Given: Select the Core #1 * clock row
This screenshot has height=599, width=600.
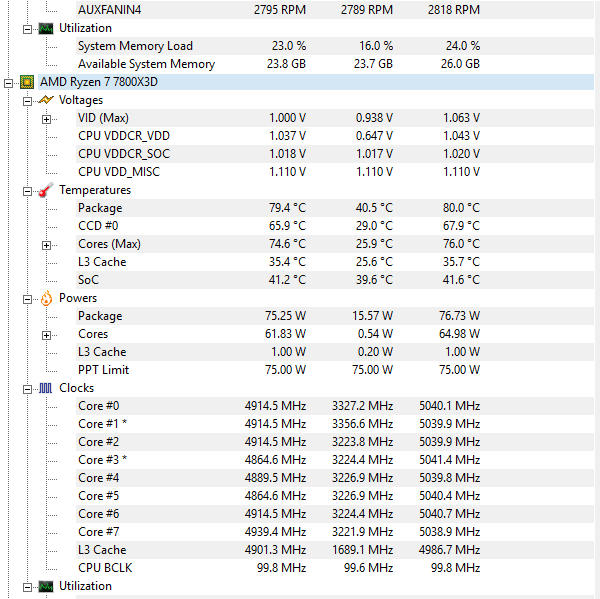Looking at the screenshot, I should click(335, 424).
